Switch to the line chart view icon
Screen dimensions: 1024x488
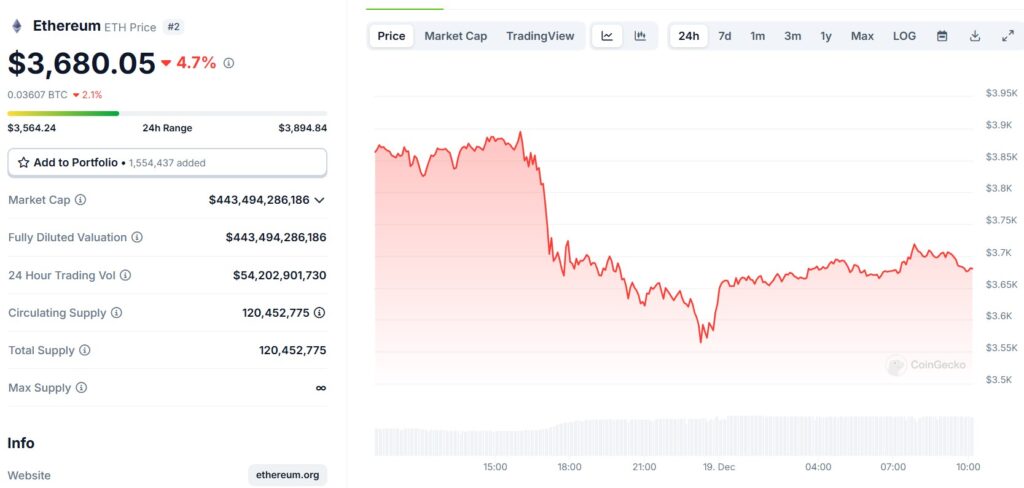[x=607, y=36]
